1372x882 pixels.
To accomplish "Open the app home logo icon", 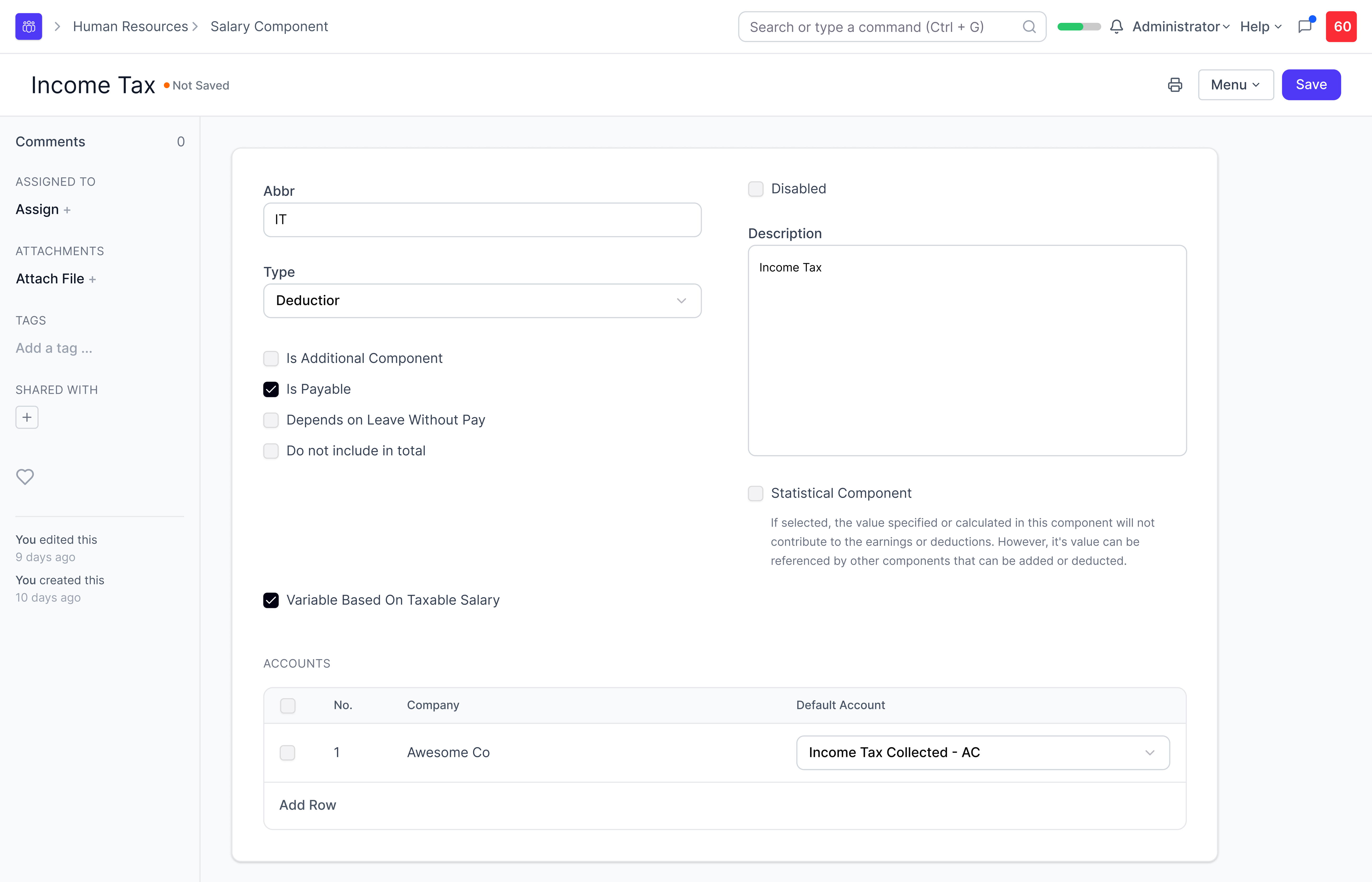I will [x=29, y=26].
